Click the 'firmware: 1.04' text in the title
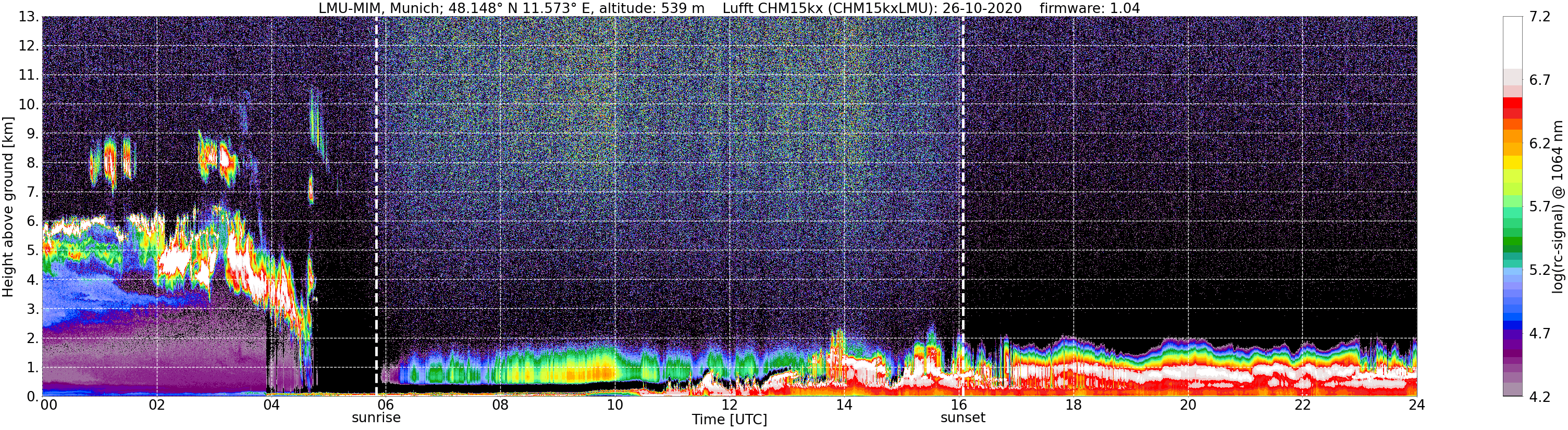Screen dimensions: 1568x430 point(1090,8)
